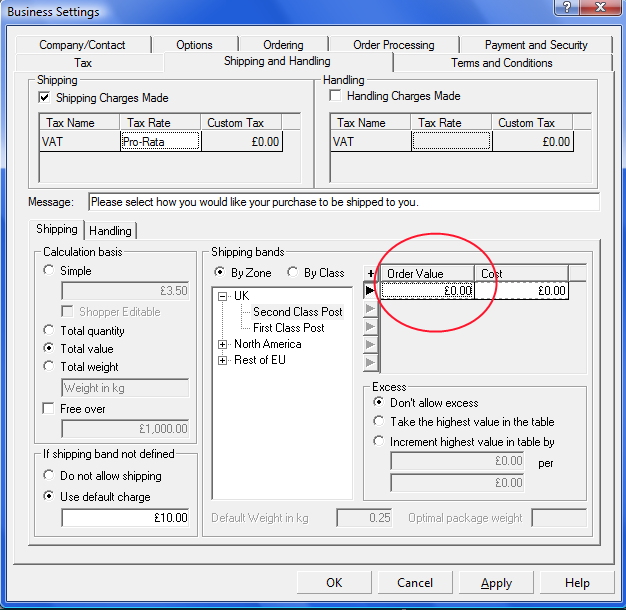Click the shipping Message text field
Image resolution: width=626 pixels, height=610 pixels.
pos(343,202)
